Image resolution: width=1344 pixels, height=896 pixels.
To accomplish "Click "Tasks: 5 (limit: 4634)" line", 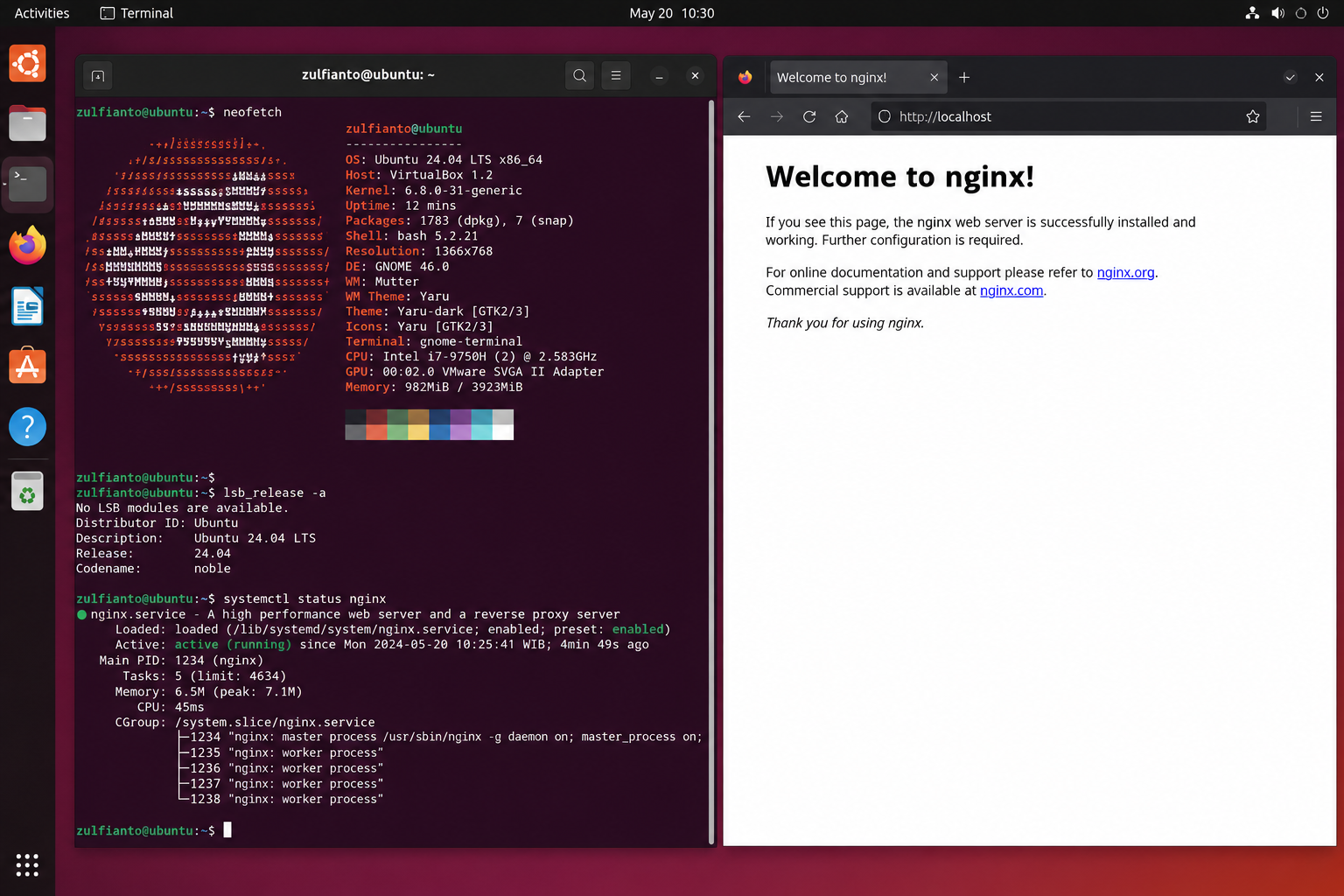I will coord(204,676).
